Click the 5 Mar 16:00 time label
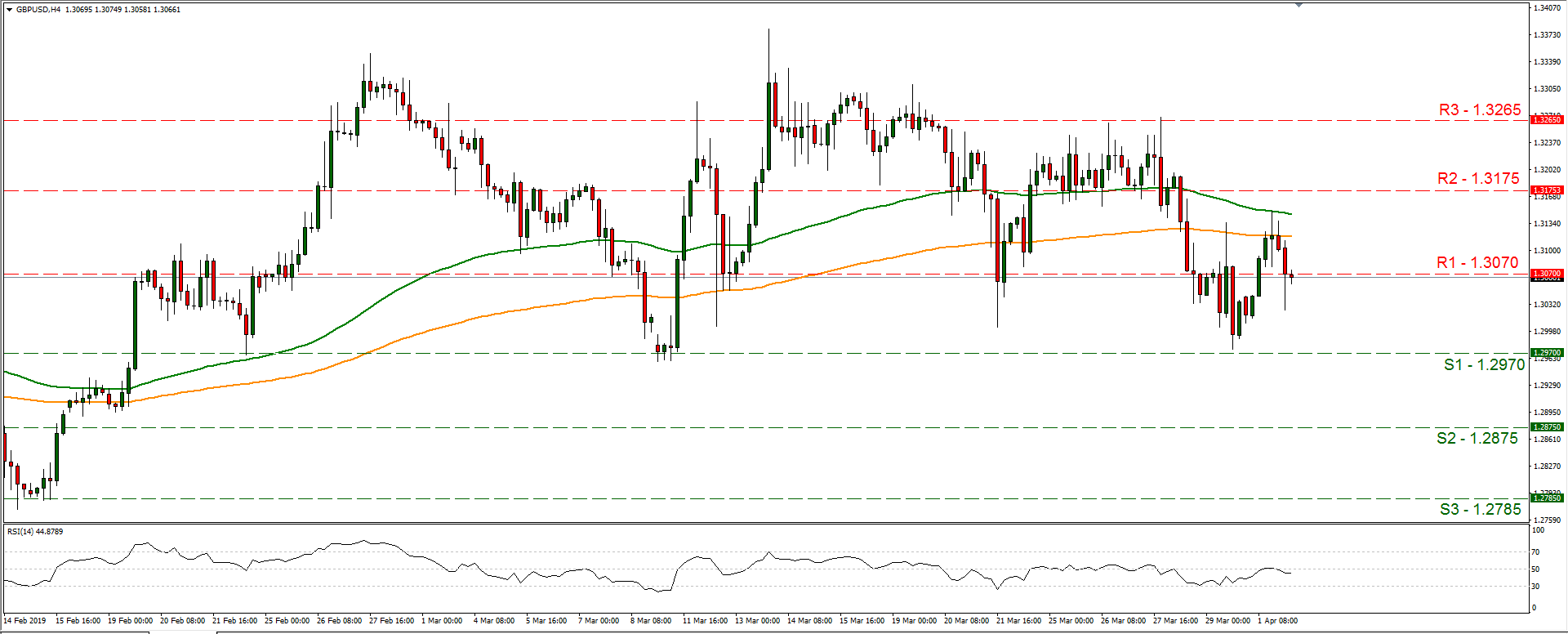 click(546, 621)
